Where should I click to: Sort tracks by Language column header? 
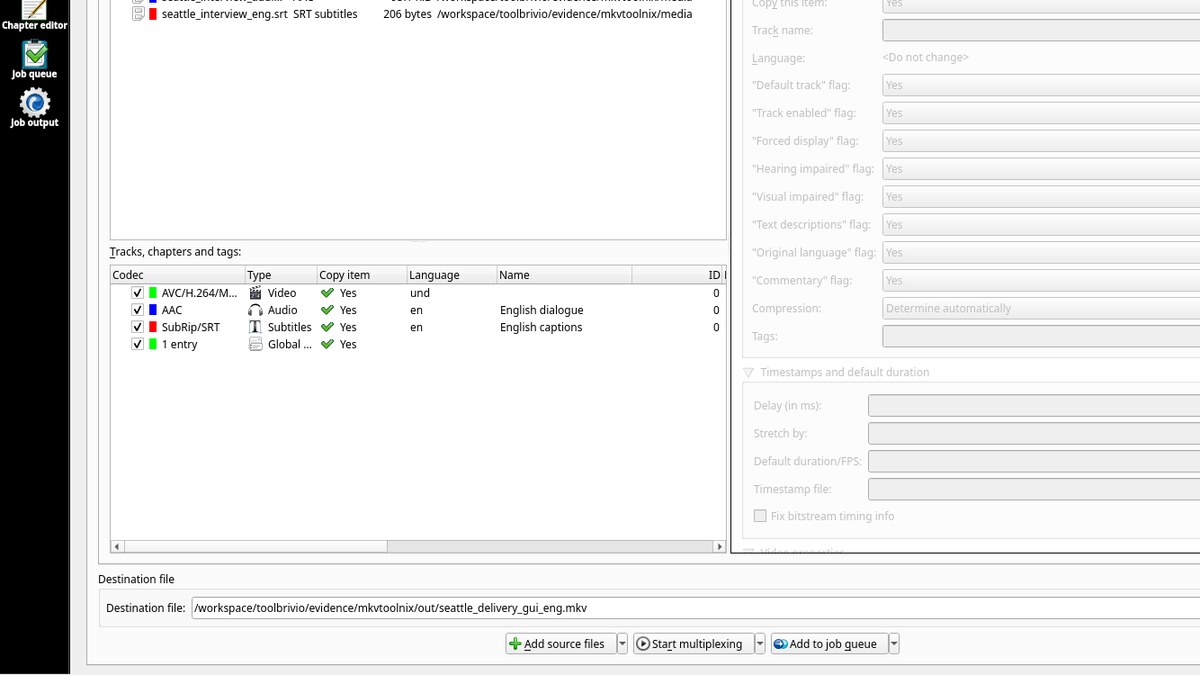(x=451, y=275)
